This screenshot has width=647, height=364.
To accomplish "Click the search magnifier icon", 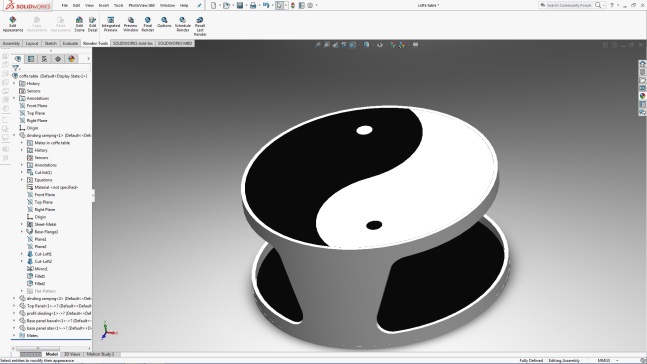I will coord(598,5).
